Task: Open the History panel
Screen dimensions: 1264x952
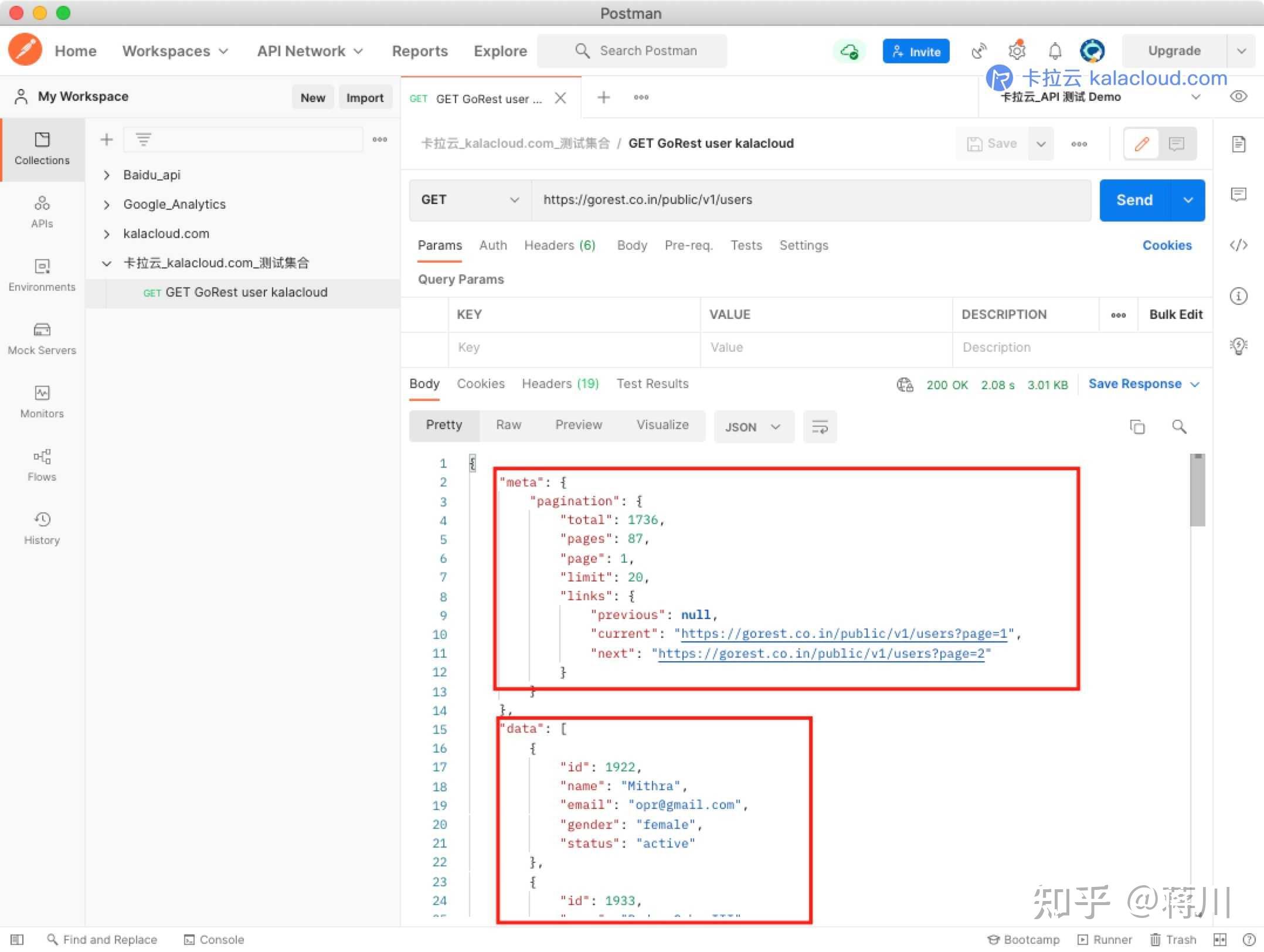Action: 42,528
